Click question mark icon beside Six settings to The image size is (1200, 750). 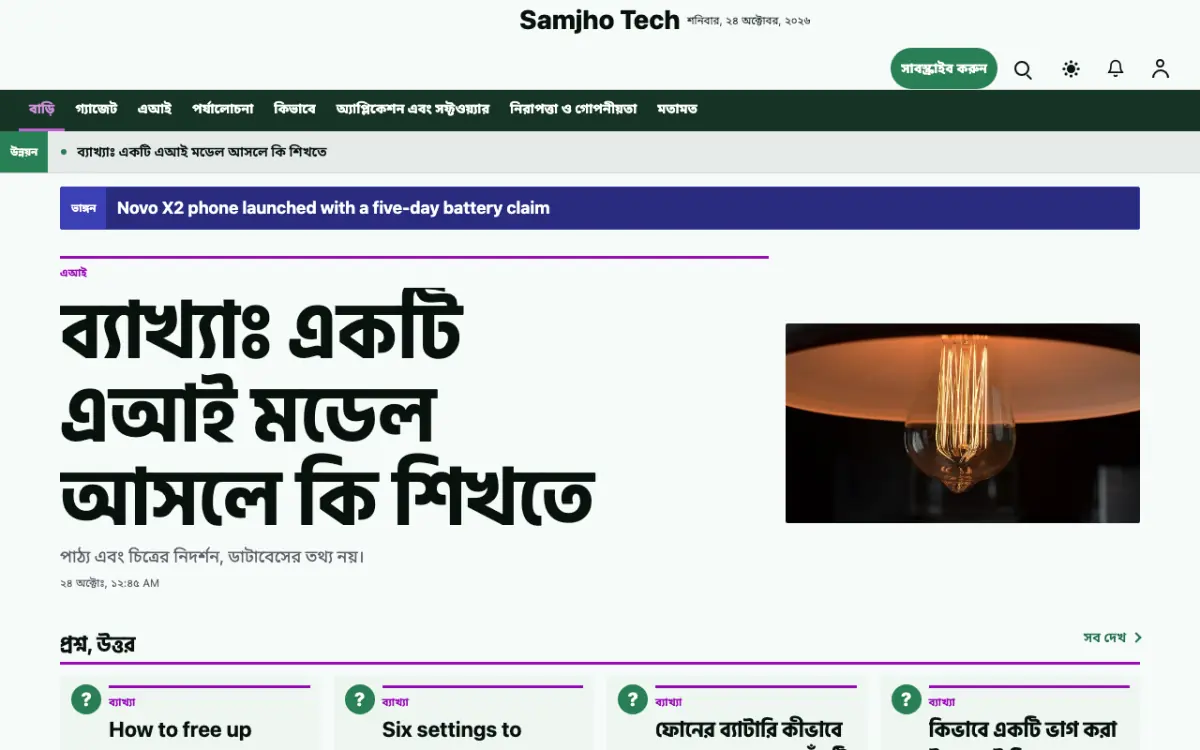[x=359, y=699]
